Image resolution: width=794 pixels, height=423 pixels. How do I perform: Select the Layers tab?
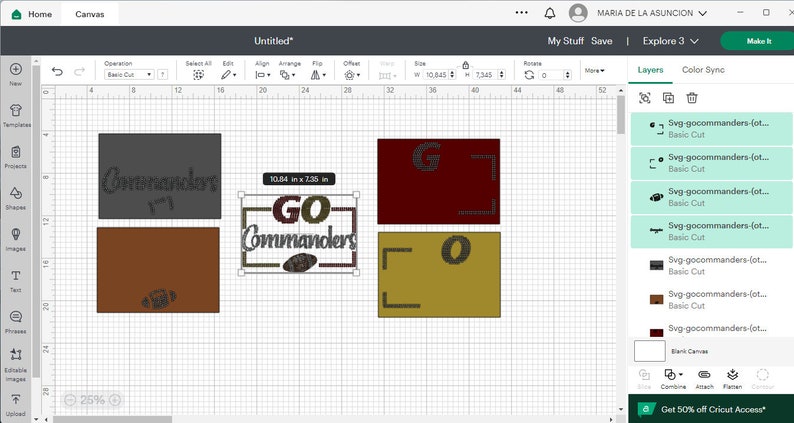coord(650,70)
